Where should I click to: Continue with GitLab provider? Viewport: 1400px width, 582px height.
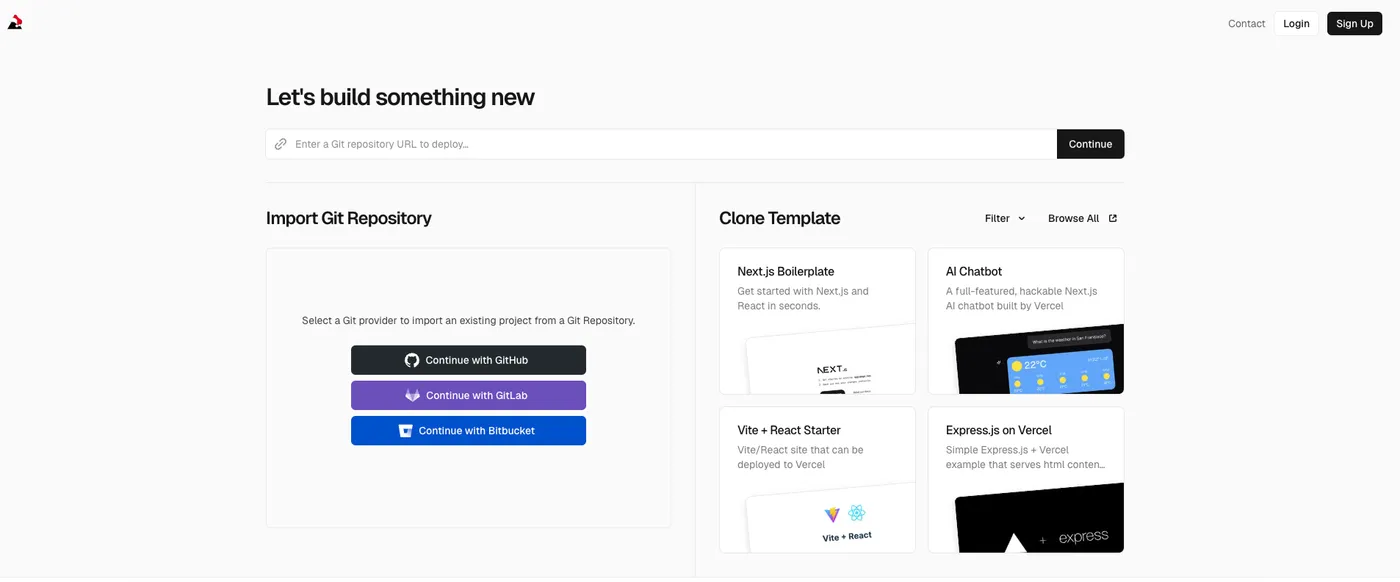tap(468, 395)
